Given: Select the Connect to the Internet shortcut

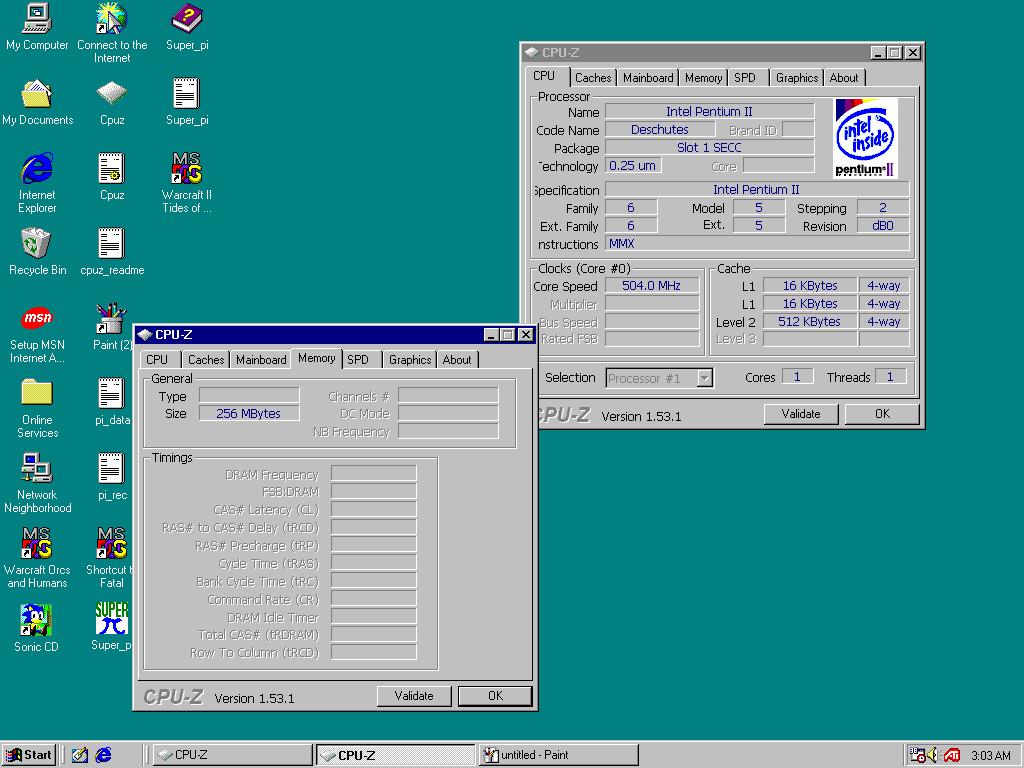Looking at the screenshot, I should 112,33.
